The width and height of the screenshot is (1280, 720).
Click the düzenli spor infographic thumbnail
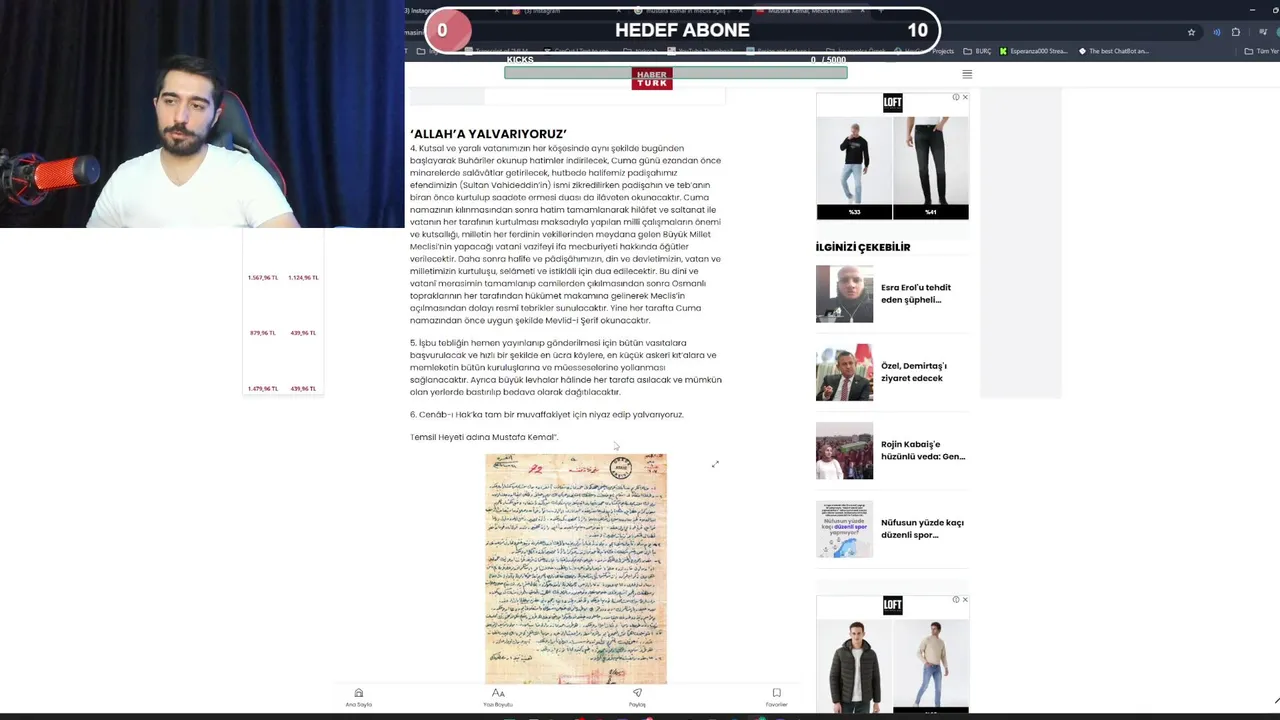844,528
